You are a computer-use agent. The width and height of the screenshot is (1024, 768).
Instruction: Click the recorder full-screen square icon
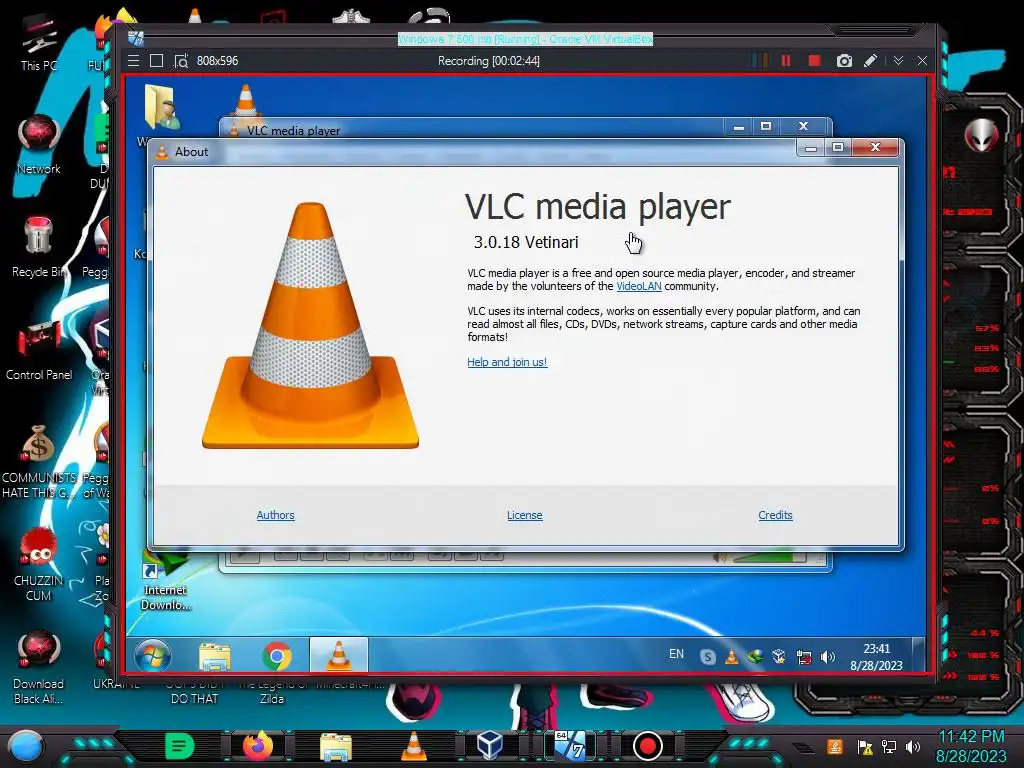coord(156,61)
